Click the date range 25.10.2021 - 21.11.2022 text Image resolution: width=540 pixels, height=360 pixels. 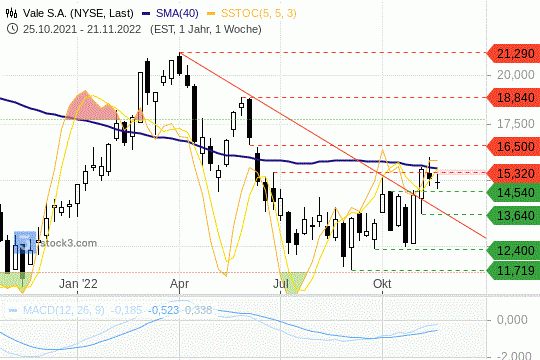[x=82, y=29]
